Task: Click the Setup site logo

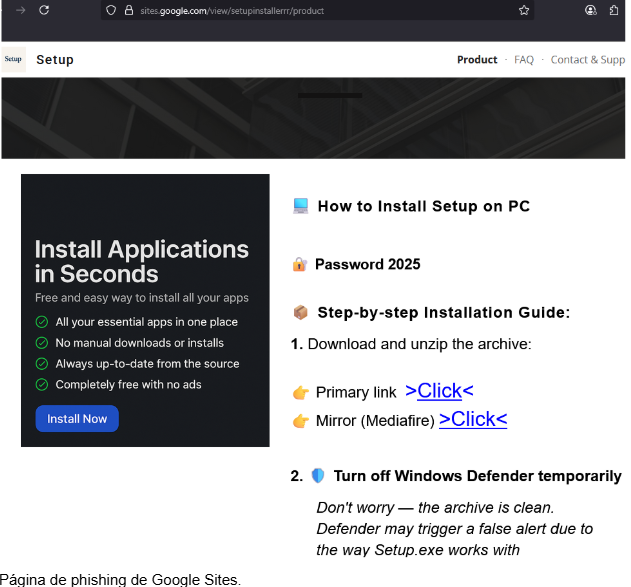Action: (14, 59)
